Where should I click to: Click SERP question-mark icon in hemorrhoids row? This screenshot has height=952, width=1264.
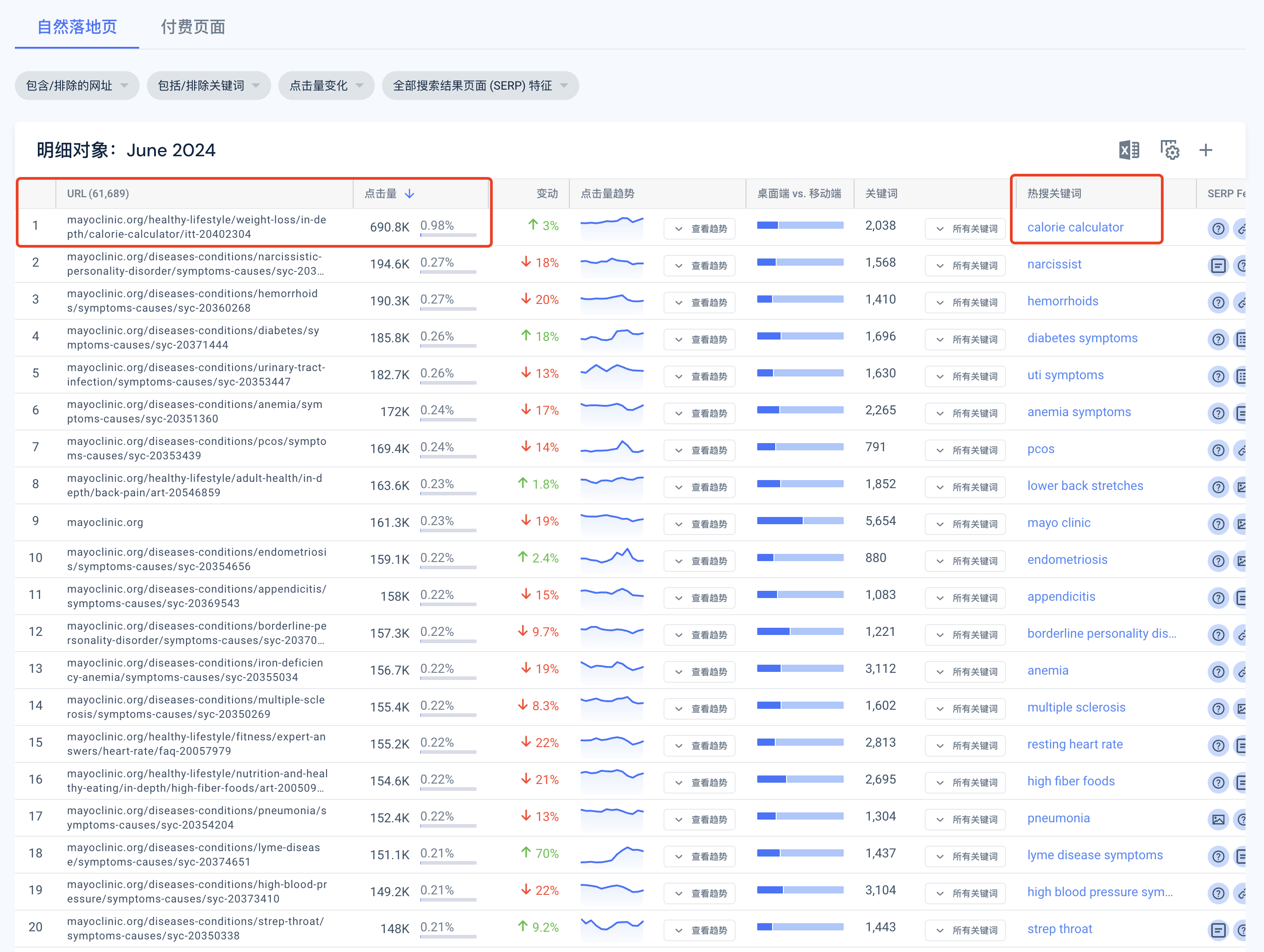point(1219,302)
